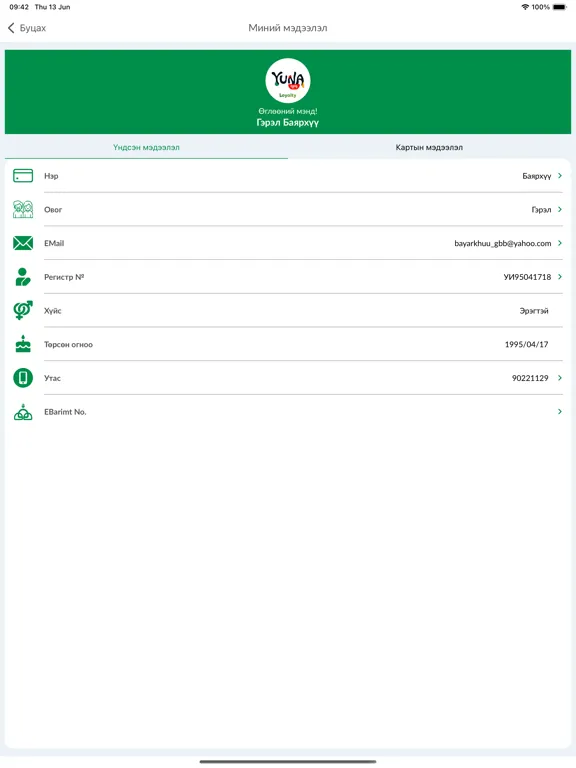Open the Нэр row chevron
The image size is (576, 768).
point(560,175)
